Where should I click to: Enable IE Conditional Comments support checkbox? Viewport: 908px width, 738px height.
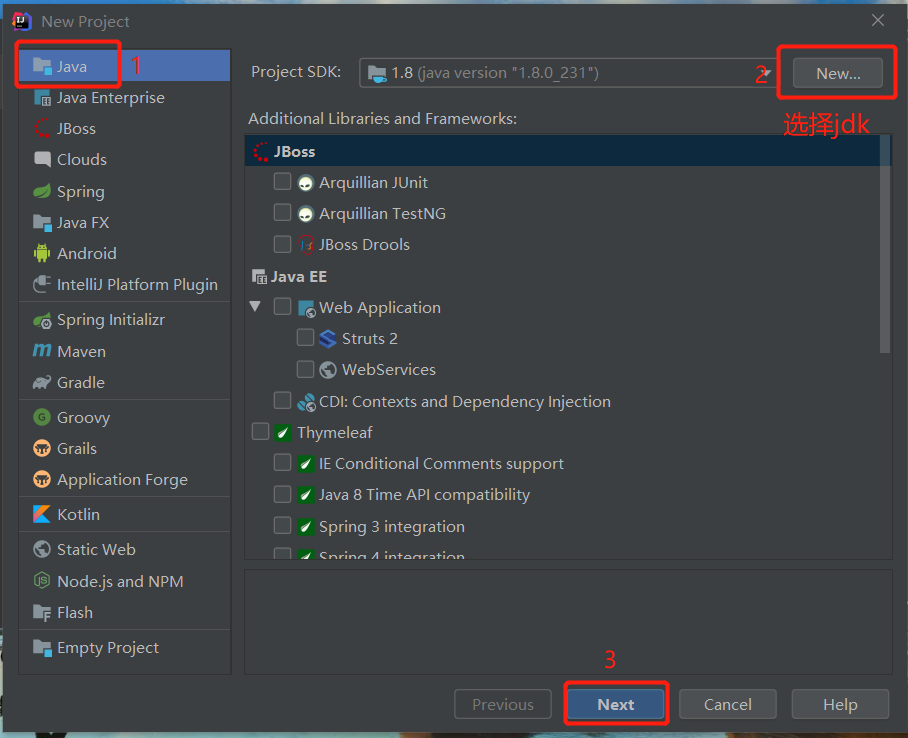[x=282, y=462]
